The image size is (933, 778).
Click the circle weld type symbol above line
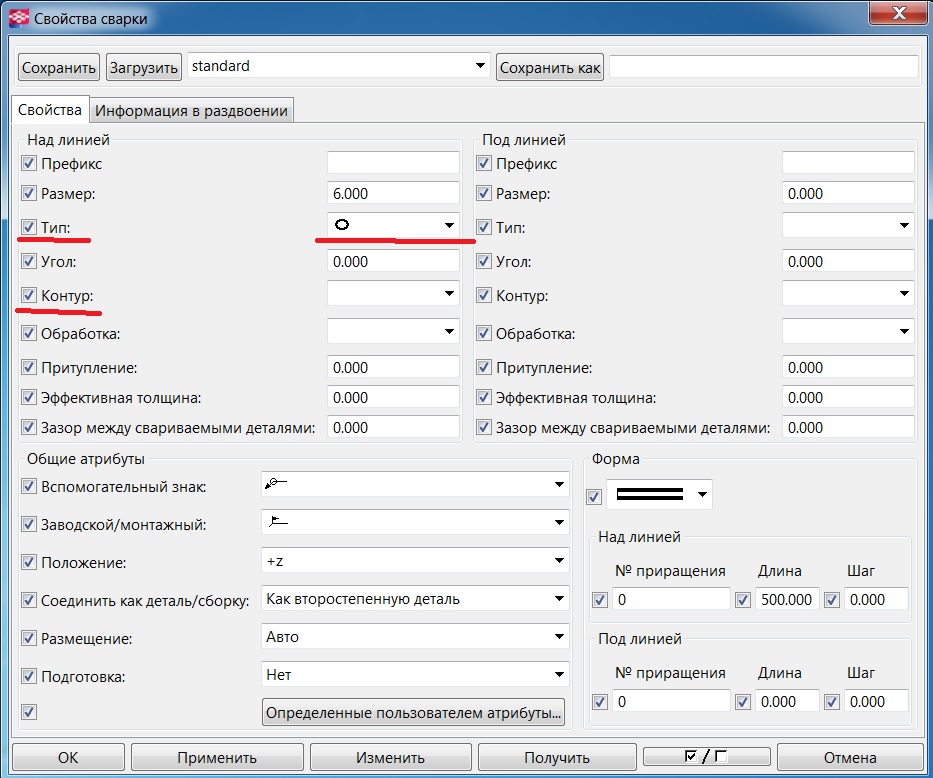tap(342, 226)
